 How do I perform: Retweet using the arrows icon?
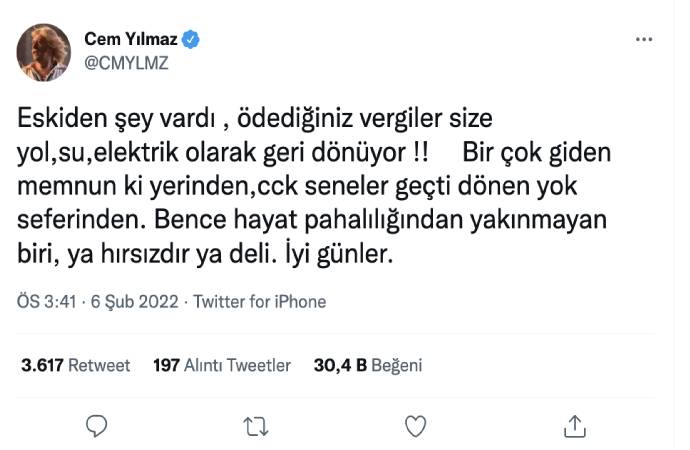255,426
